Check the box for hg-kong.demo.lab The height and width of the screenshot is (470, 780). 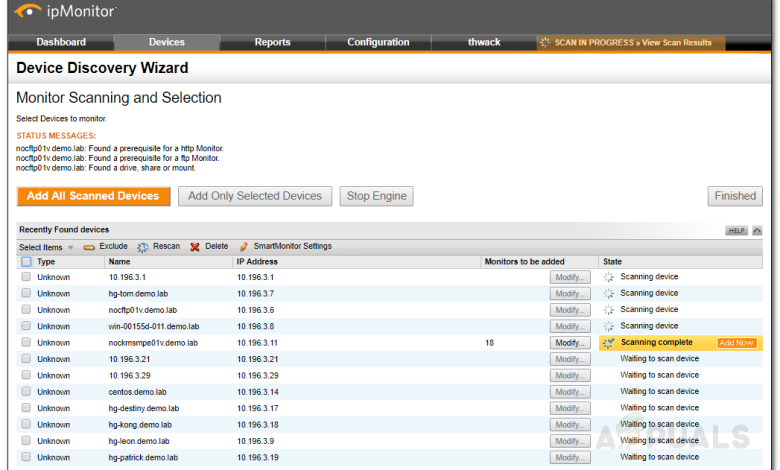point(26,424)
